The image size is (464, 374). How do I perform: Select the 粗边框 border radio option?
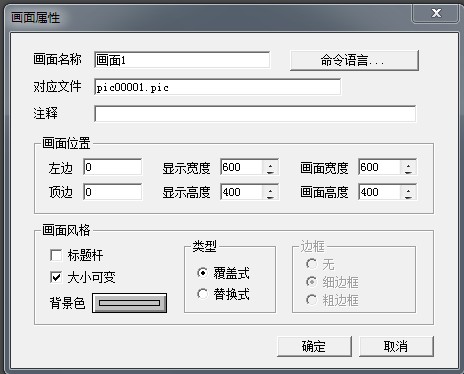pos(311,300)
